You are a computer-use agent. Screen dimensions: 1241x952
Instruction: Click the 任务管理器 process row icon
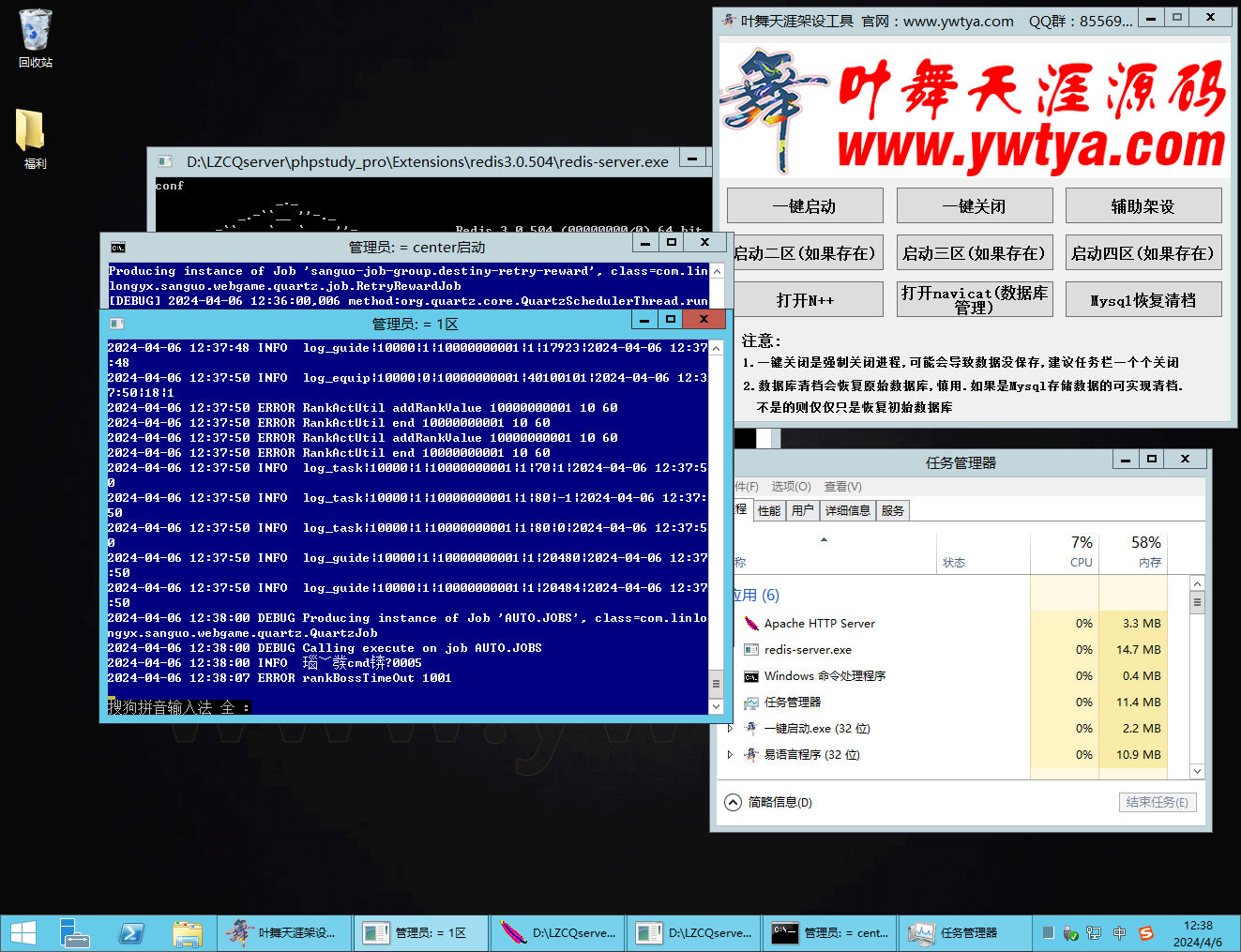pyautogui.click(x=750, y=703)
